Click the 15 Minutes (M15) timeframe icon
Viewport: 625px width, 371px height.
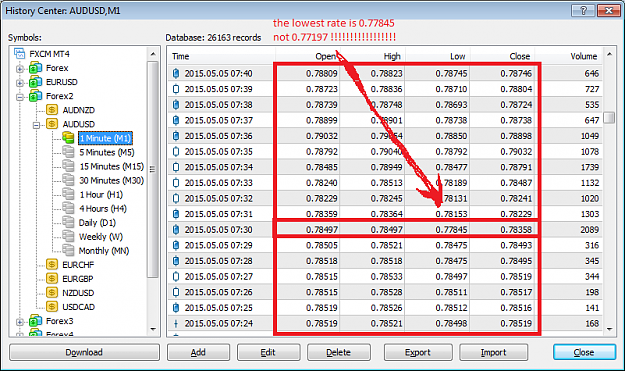point(68,166)
